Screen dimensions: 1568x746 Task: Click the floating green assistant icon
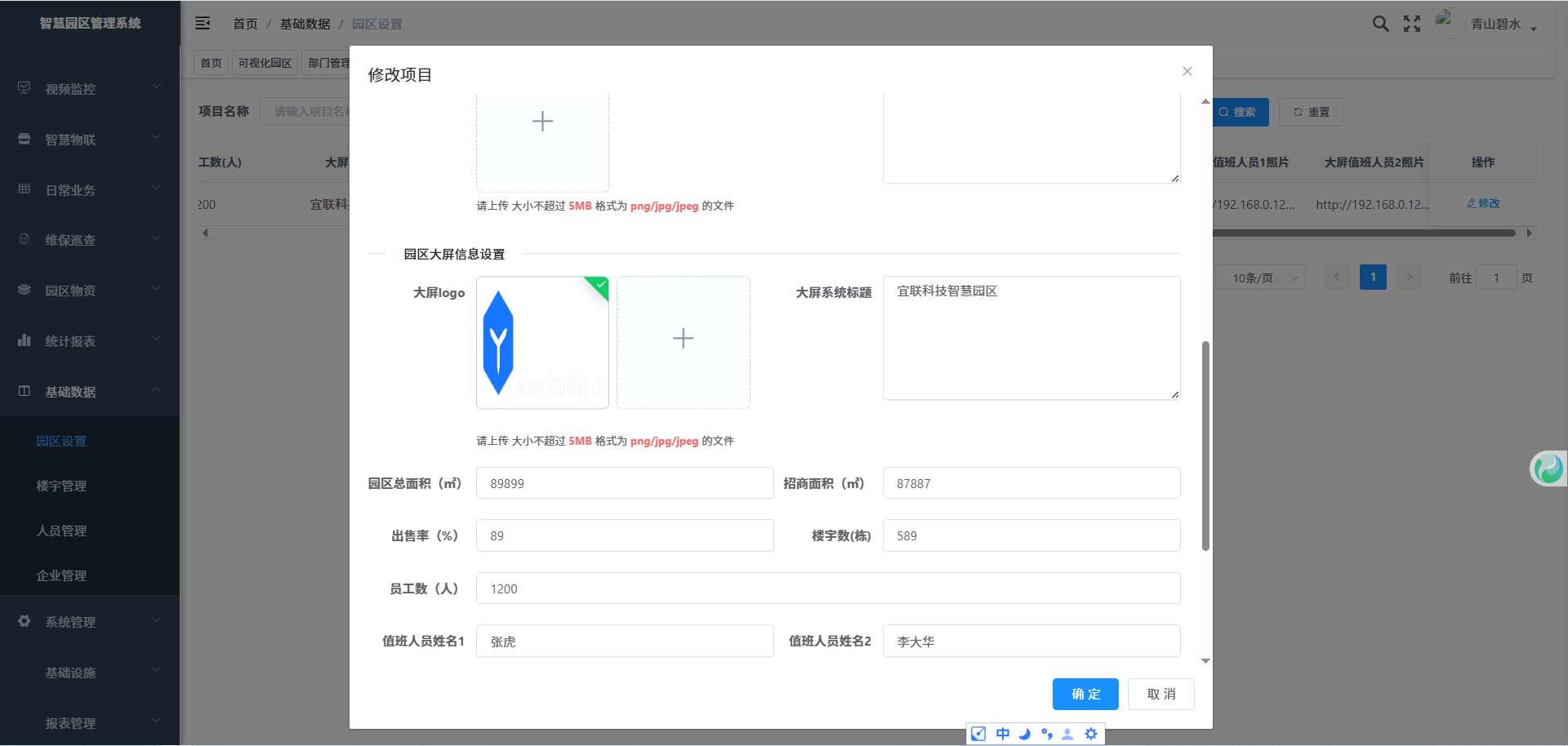(x=1548, y=468)
